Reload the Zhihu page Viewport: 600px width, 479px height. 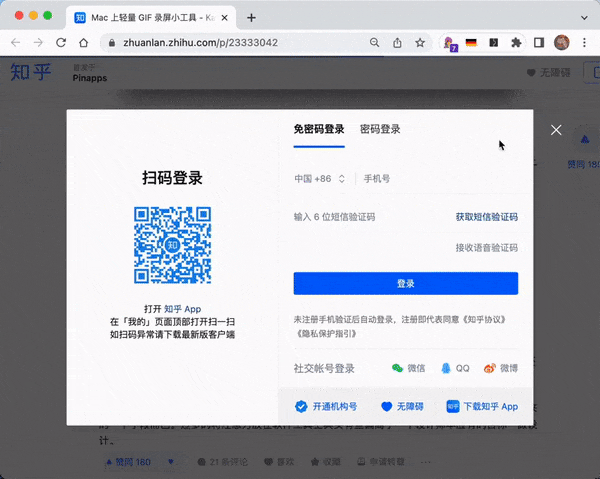[61, 42]
